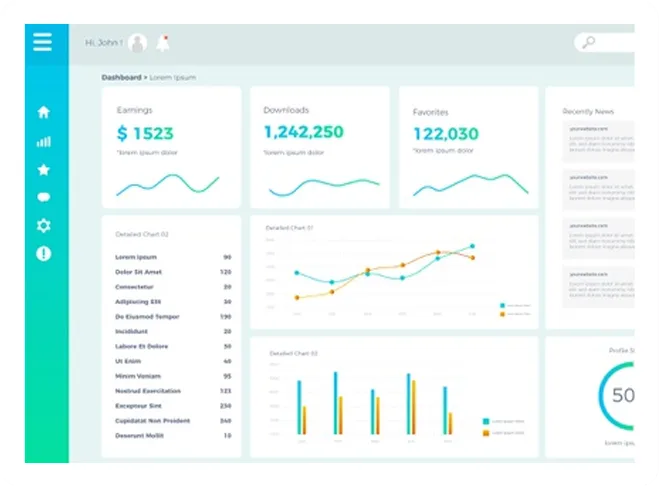Select the Deserunt Mollit list row
Image resolution: width=659 pixels, height=486 pixels.
[173, 436]
